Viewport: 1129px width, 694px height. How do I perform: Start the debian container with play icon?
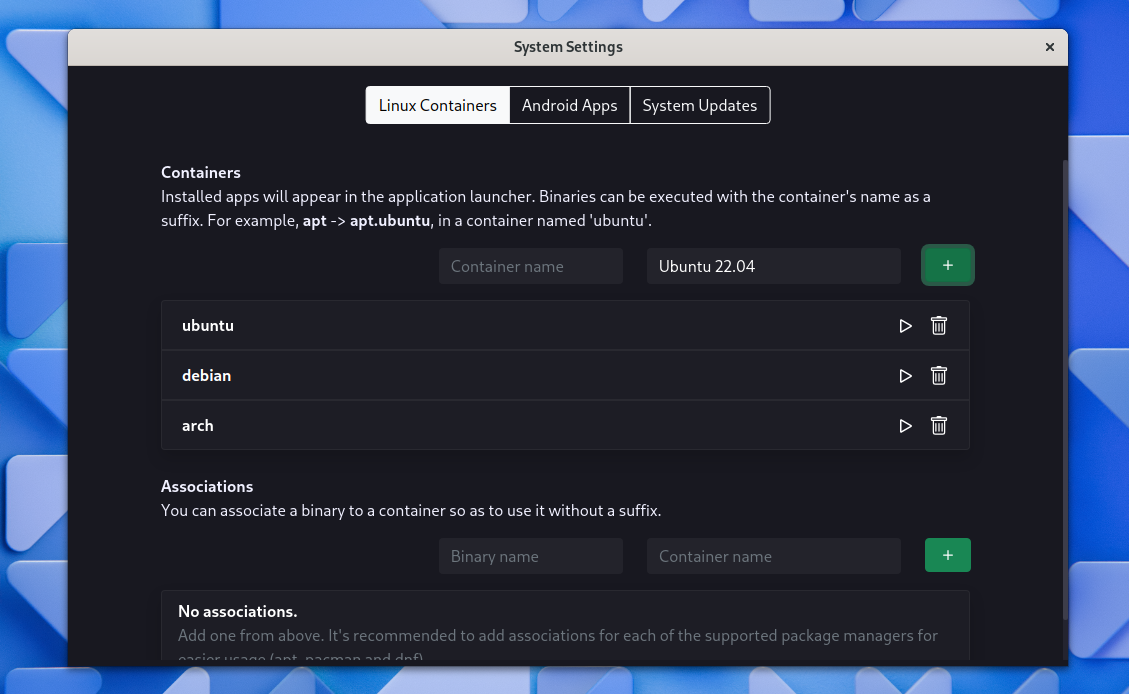point(905,376)
